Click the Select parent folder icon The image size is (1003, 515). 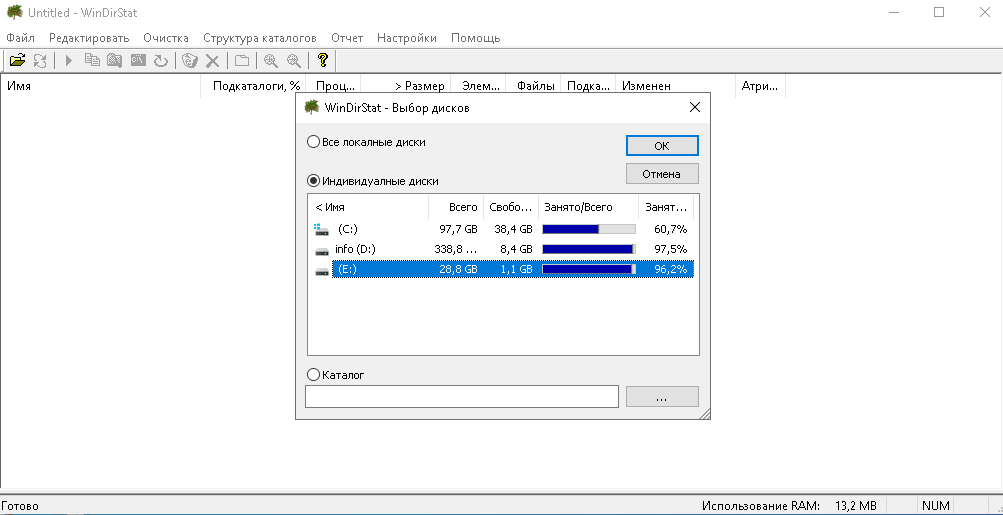pos(242,61)
